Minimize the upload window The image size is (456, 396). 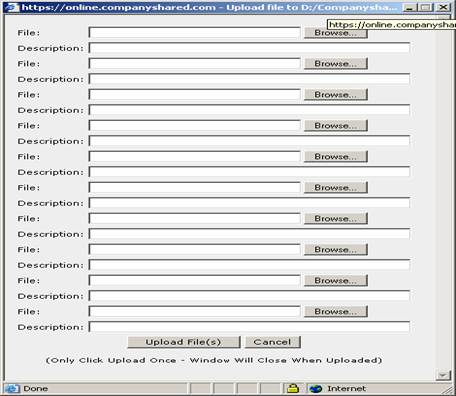(x=409, y=7)
